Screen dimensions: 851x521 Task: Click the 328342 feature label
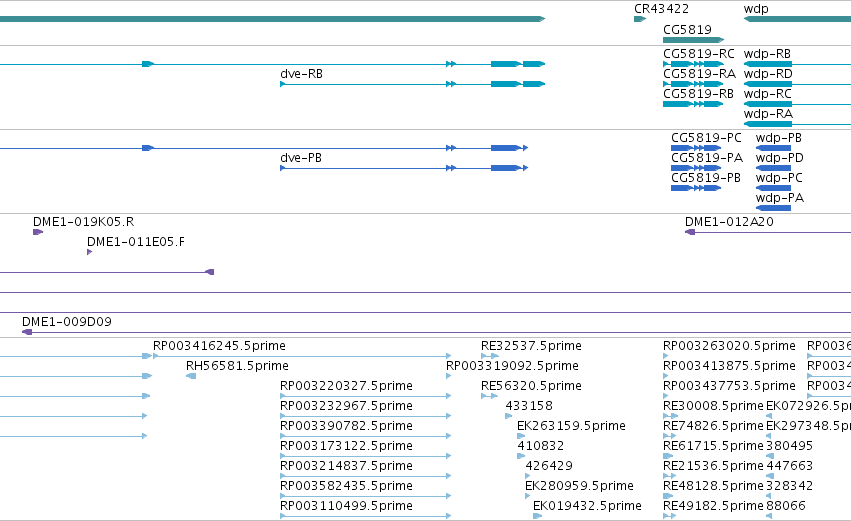[789, 486]
